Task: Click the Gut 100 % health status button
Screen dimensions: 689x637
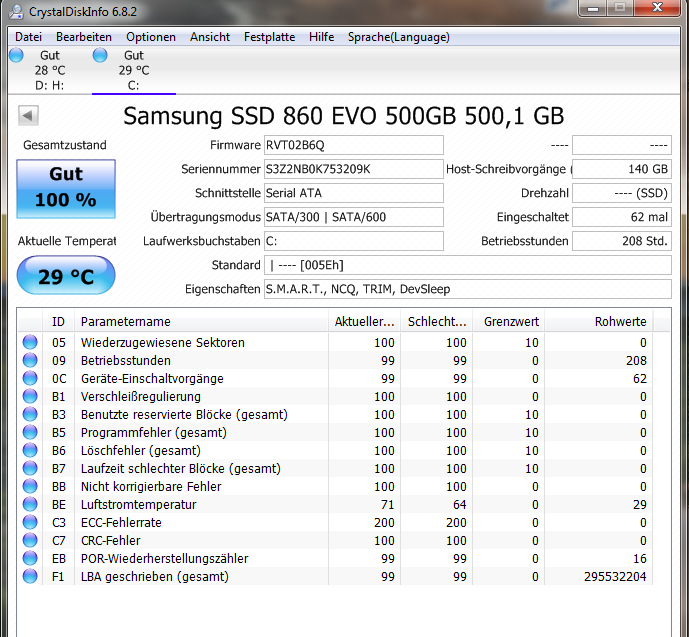Action: pyautogui.click(x=66, y=188)
